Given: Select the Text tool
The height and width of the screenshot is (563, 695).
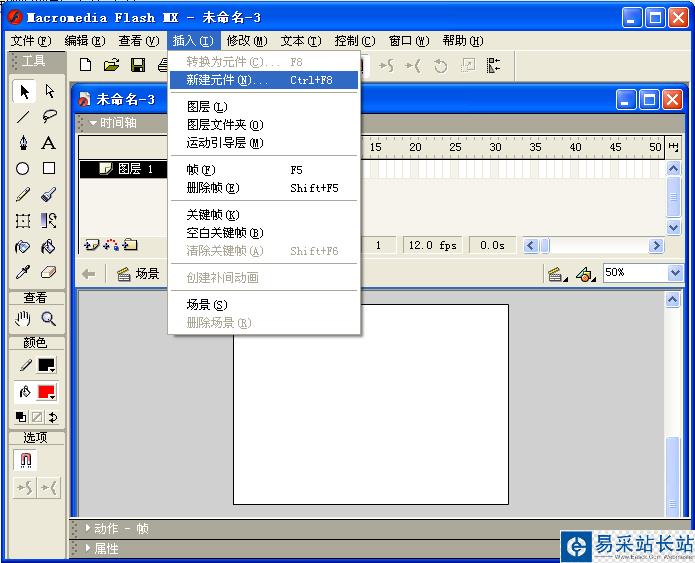Looking at the screenshot, I should (x=49, y=143).
